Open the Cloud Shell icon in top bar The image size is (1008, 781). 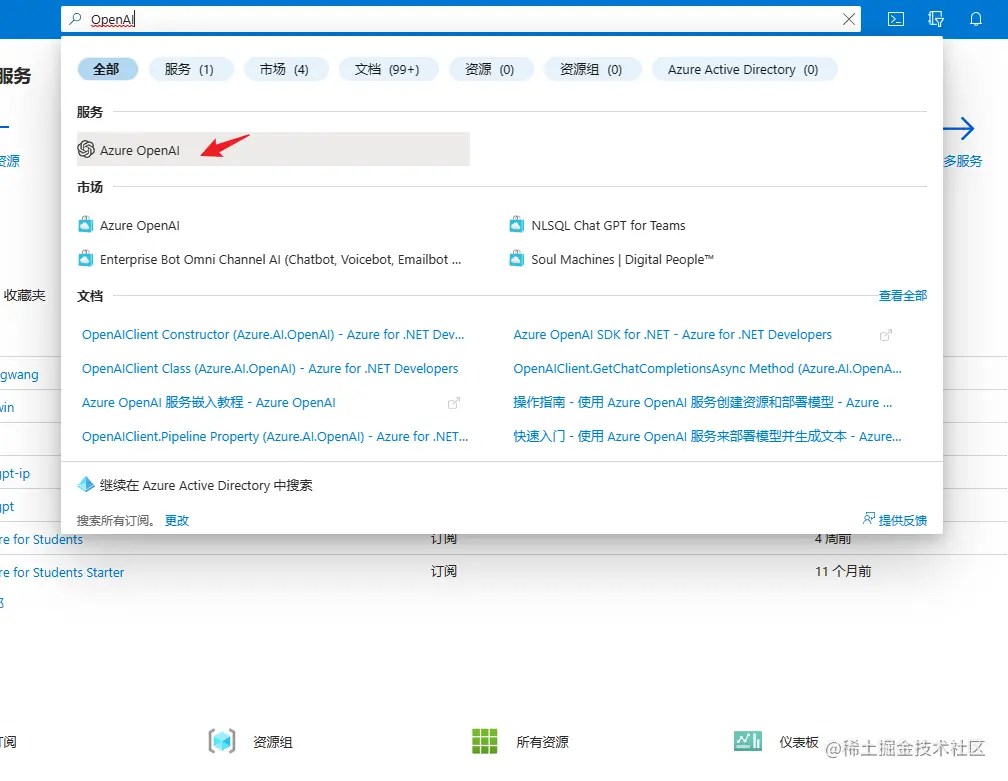click(x=896, y=19)
